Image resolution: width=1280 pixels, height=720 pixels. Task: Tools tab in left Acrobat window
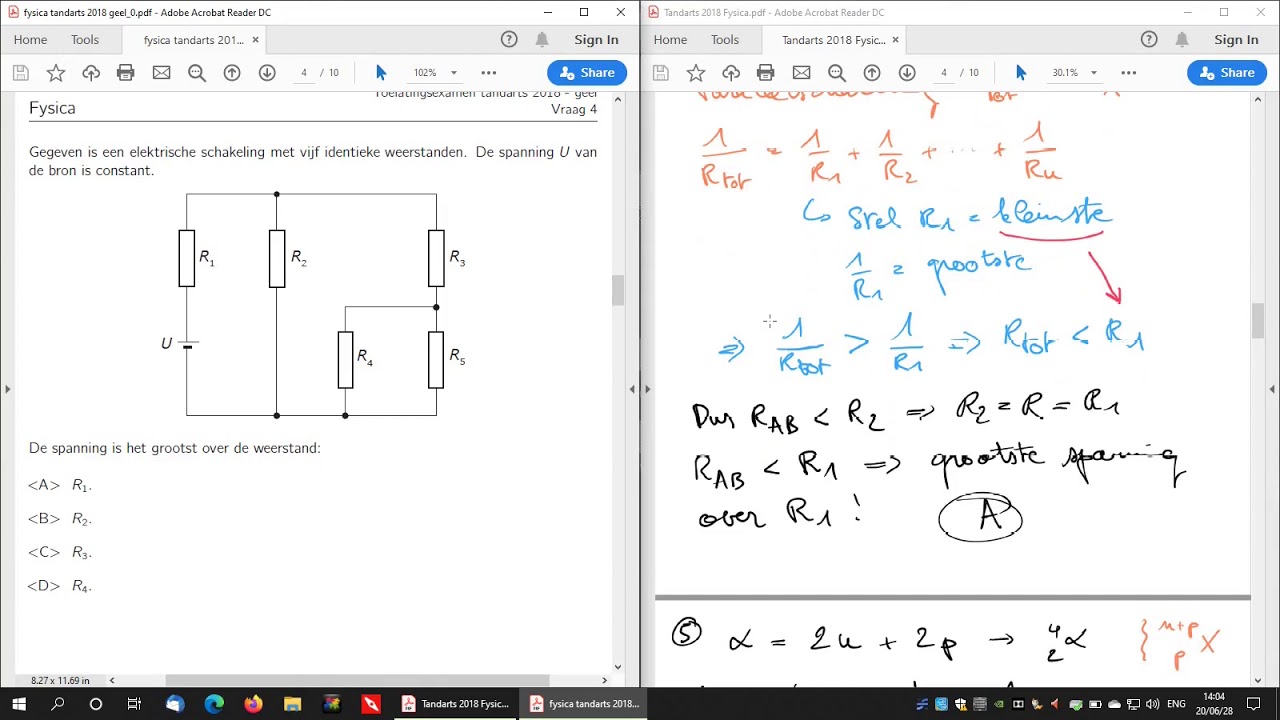[85, 40]
